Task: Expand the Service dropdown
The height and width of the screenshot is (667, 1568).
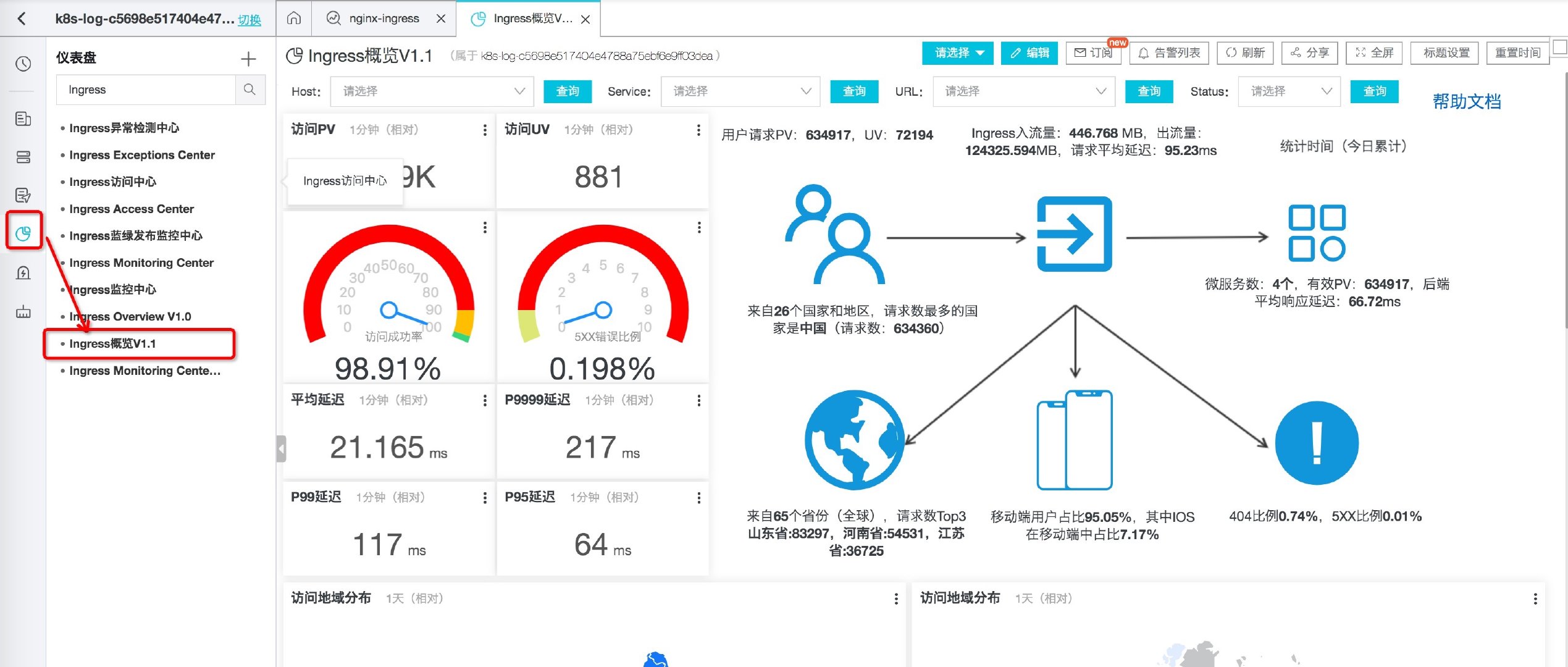Action: tap(740, 91)
